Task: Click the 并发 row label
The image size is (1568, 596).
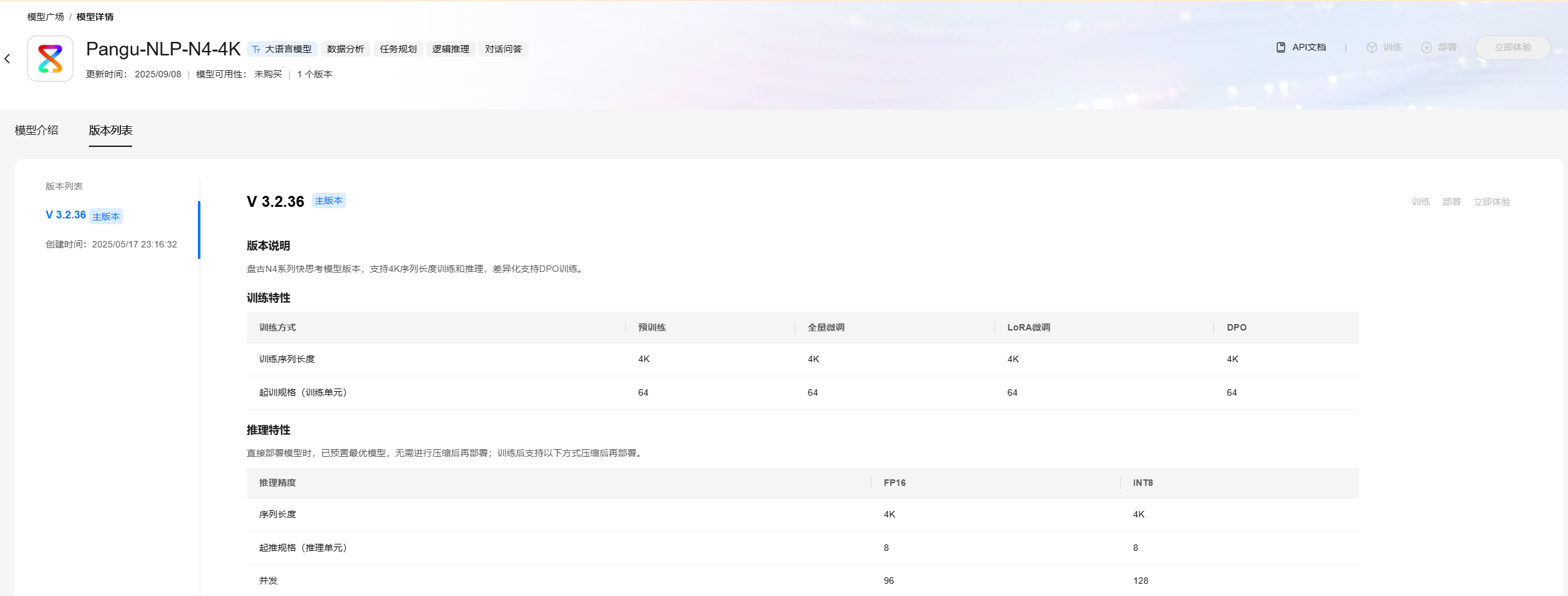Action: coord(269,581)
